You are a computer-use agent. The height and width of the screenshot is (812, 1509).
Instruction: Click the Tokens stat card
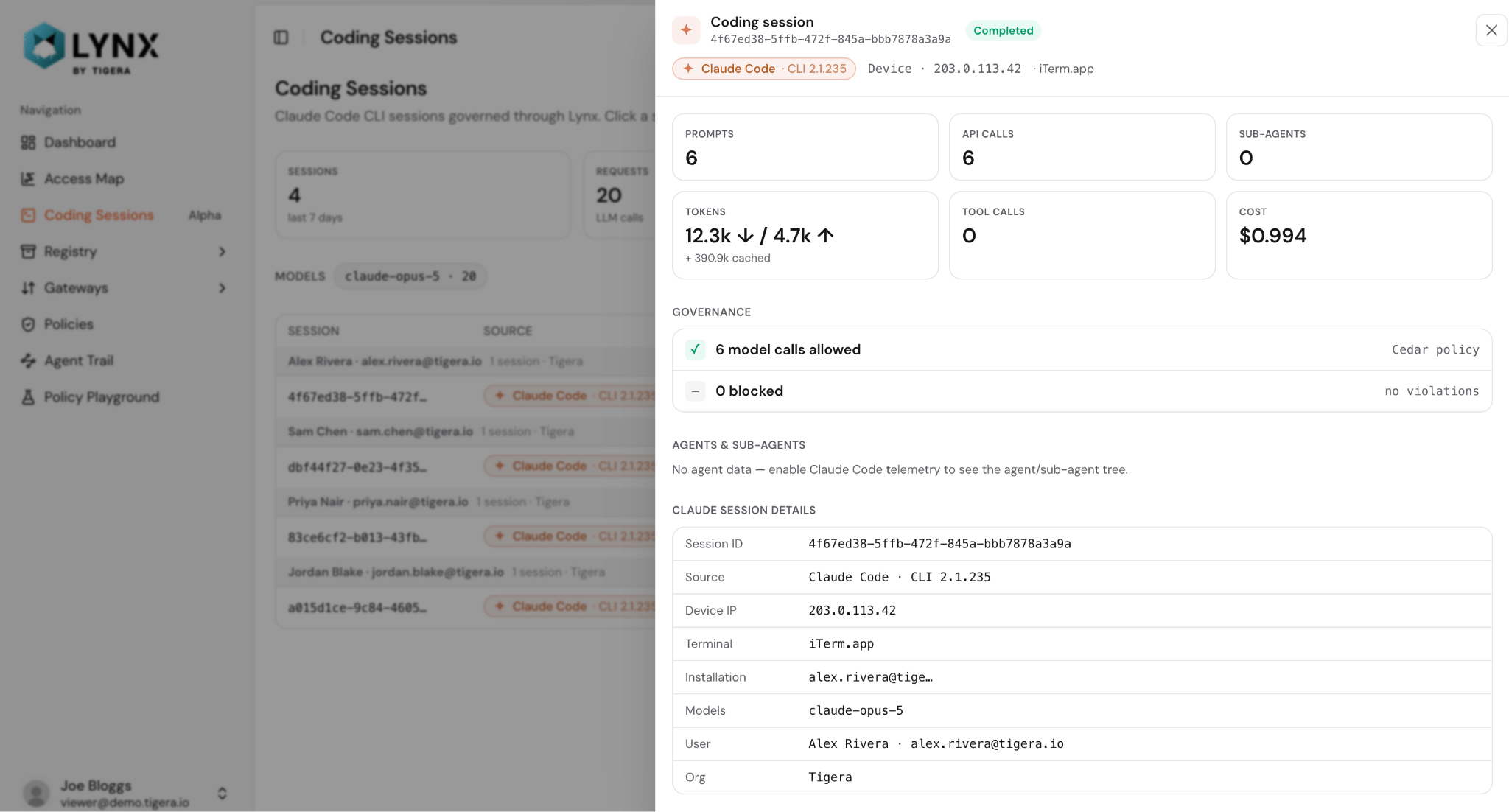click(805, 235)
